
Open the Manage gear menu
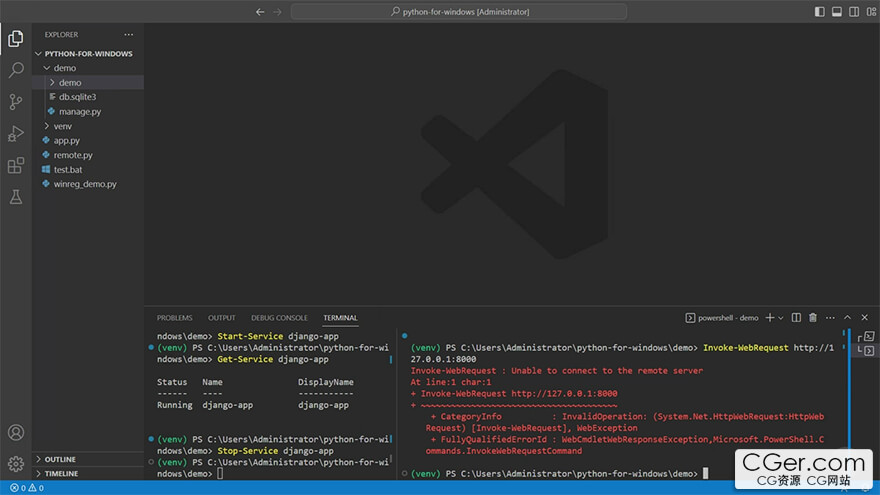16,464
